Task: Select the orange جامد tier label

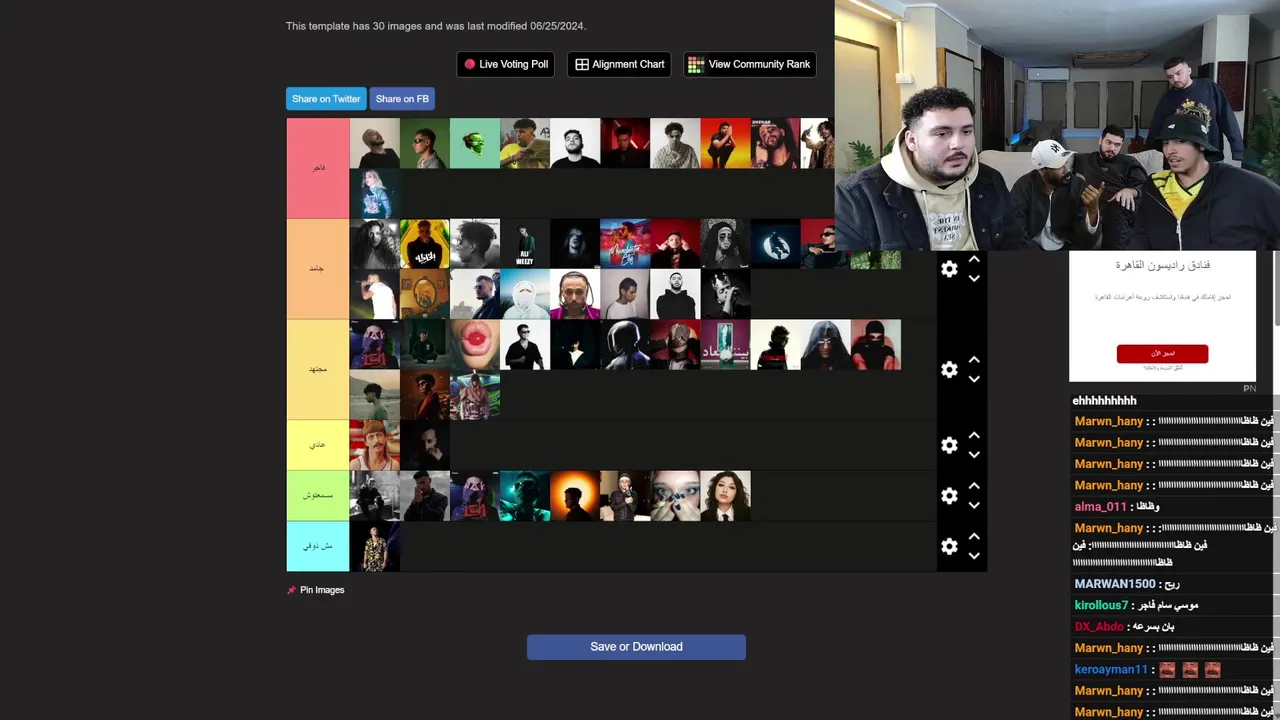Action: 318,269
